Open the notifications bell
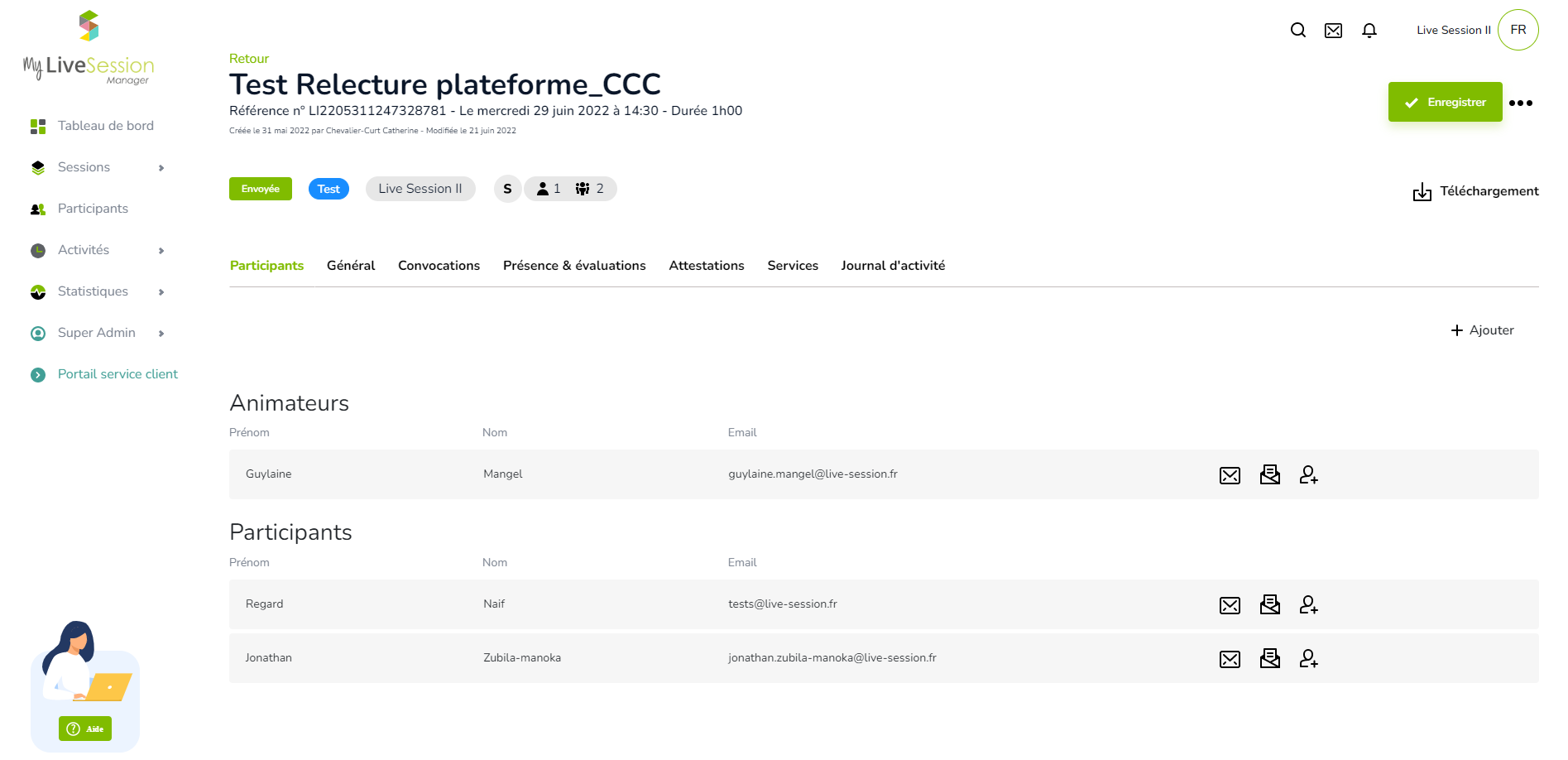This screenshot has height=760, width=1568. (x=1369, y=31)
